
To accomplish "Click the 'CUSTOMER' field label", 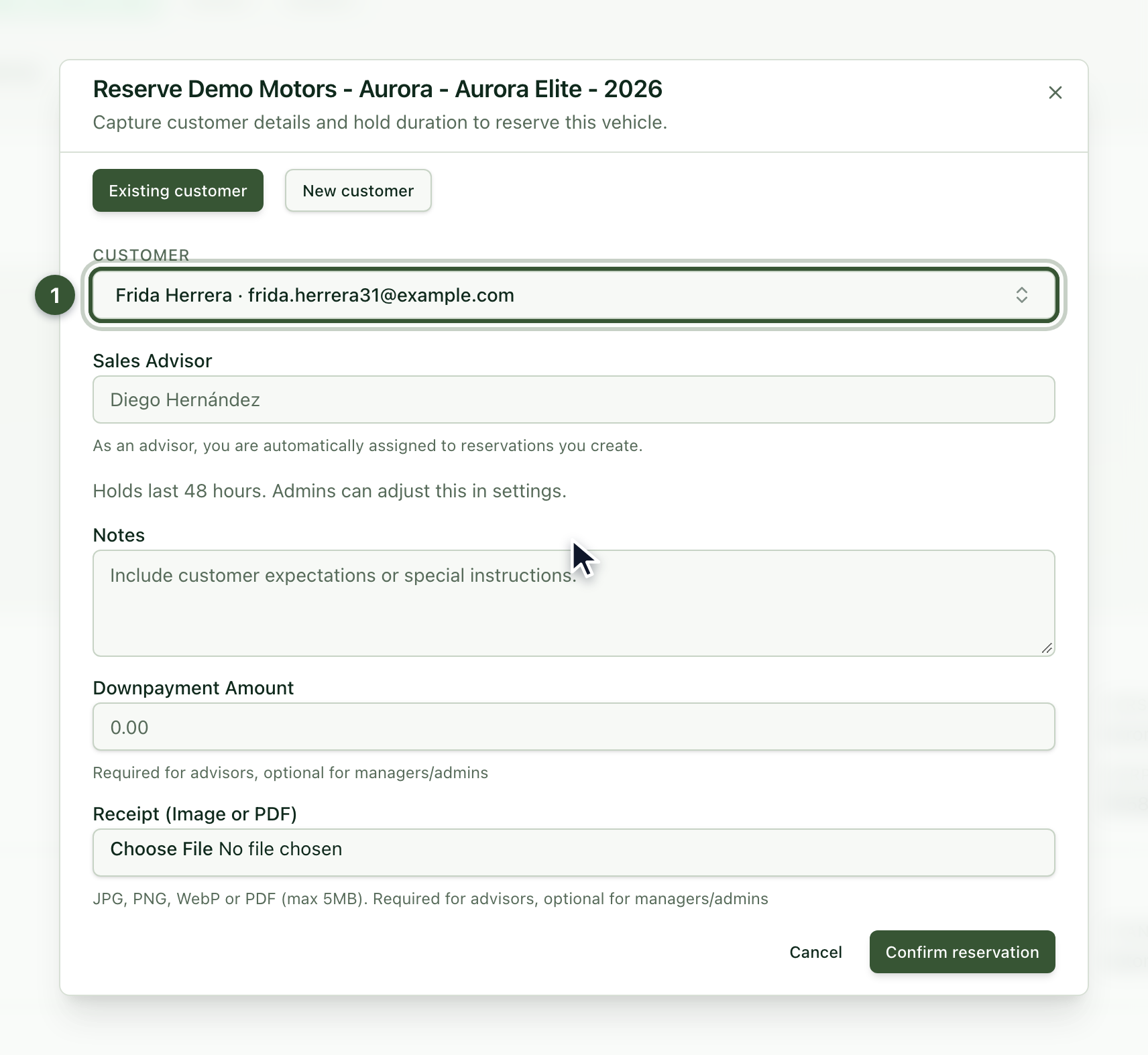I will (141, 255).
